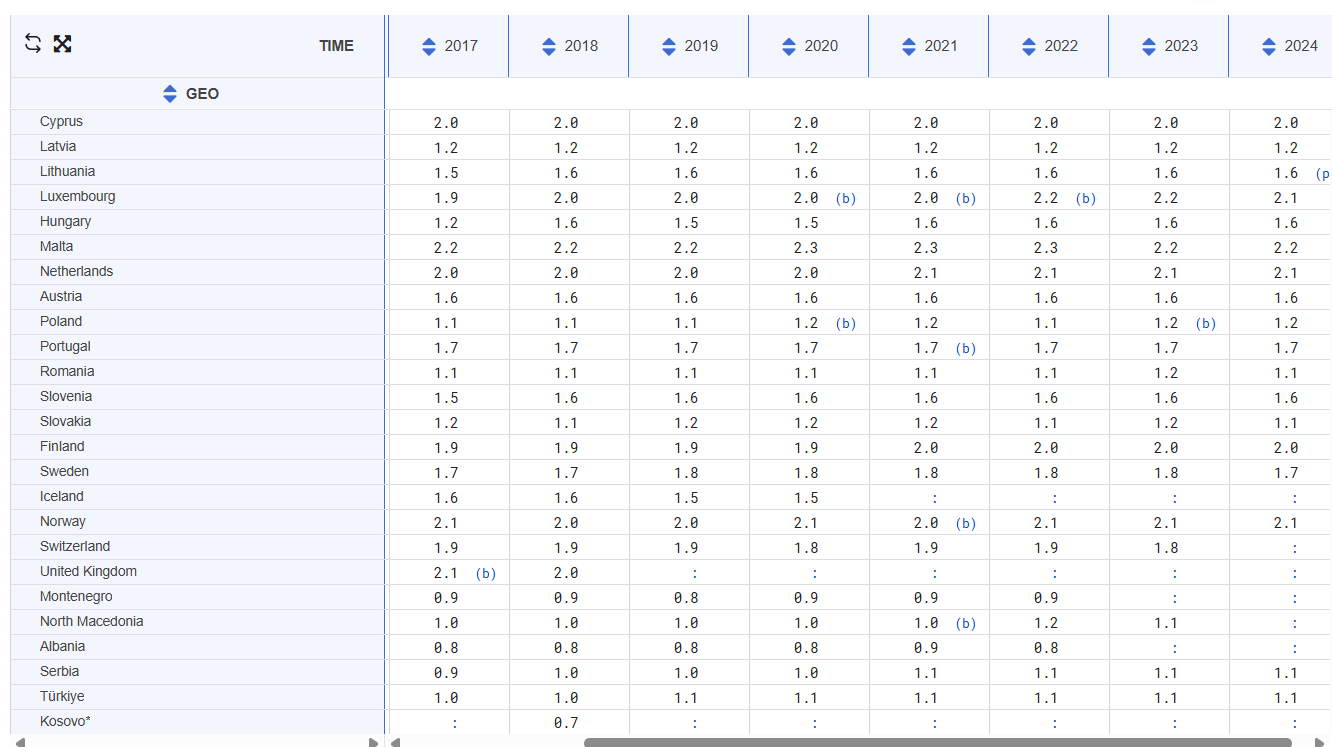Sort rows using the GEO arrows

point(170,94)
